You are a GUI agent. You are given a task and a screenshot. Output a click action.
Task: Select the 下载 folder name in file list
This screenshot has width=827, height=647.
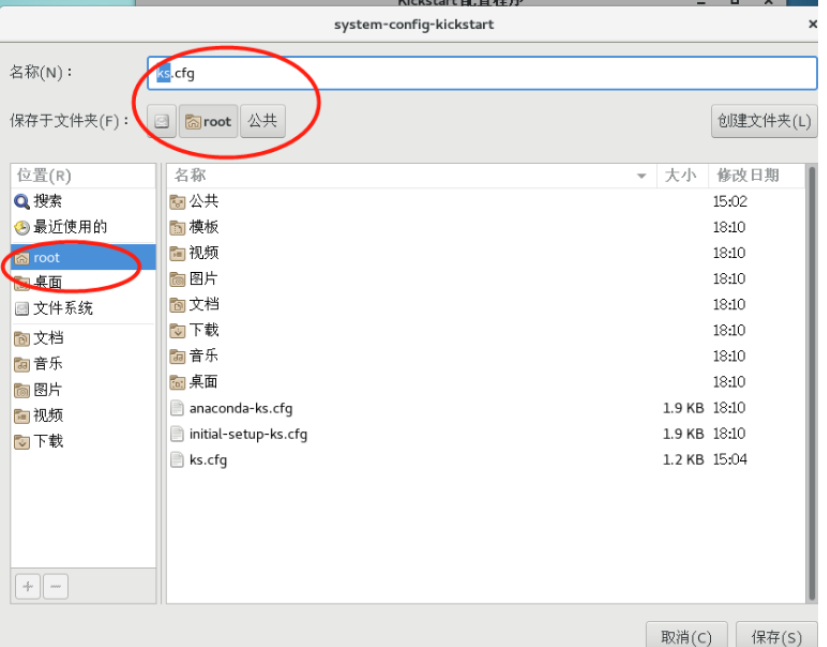[x=204, y=330]
